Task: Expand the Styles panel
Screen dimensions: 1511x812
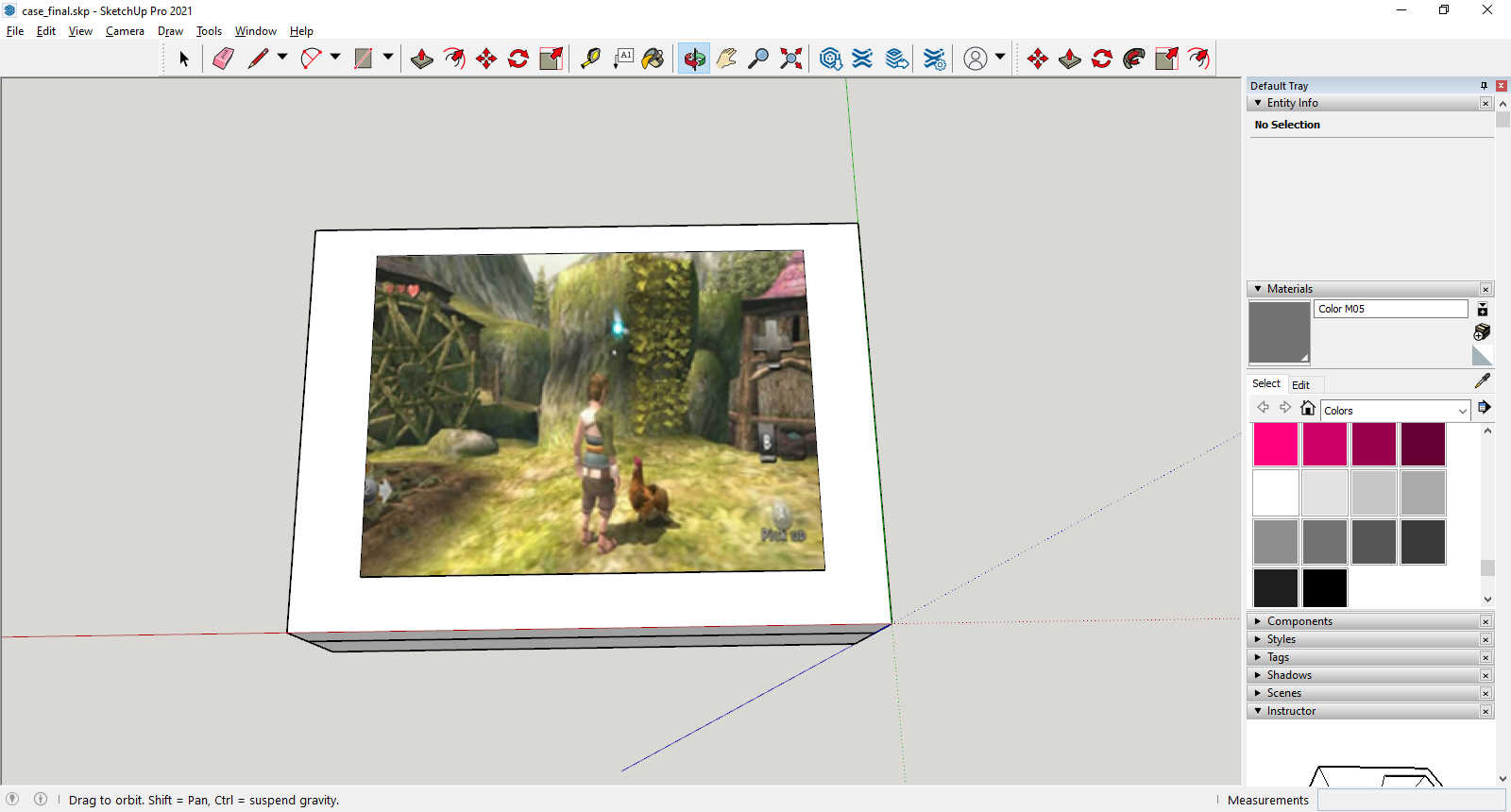Action: pyautogui.click(x=1258, y=639)
